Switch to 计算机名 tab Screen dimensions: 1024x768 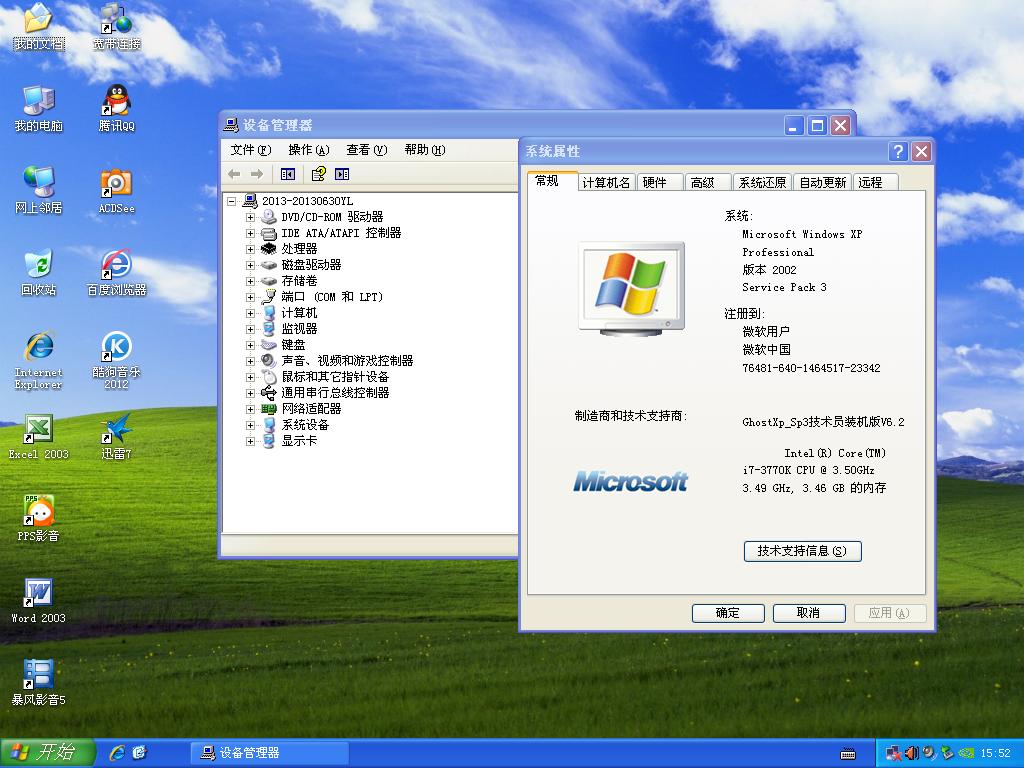(x=606, y=182)
